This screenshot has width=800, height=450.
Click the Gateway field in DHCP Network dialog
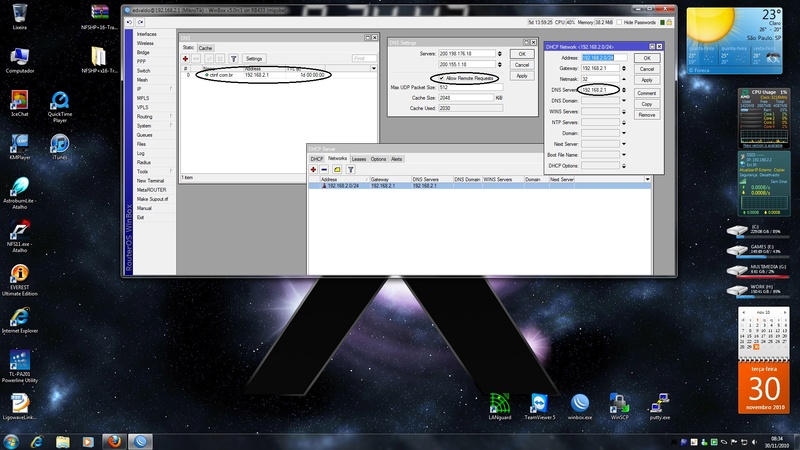[x=601, y=67]
